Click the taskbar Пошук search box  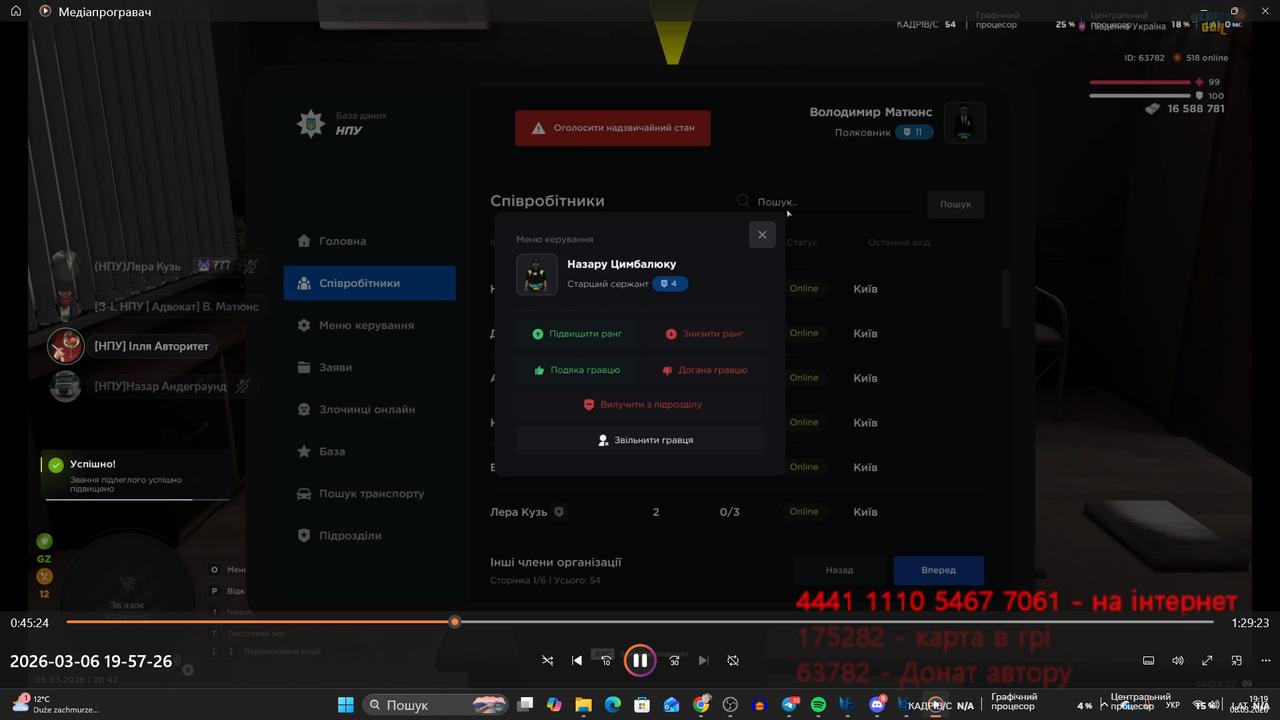(437, 705)
